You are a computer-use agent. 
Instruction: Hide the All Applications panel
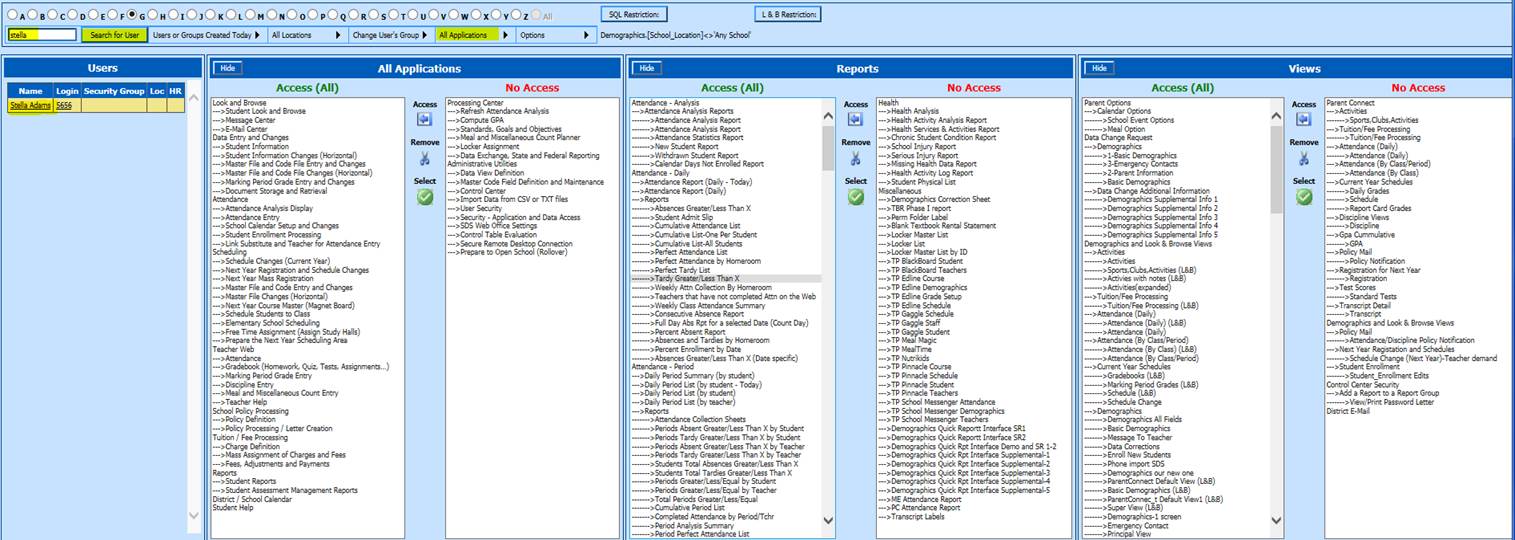point(227,68)
